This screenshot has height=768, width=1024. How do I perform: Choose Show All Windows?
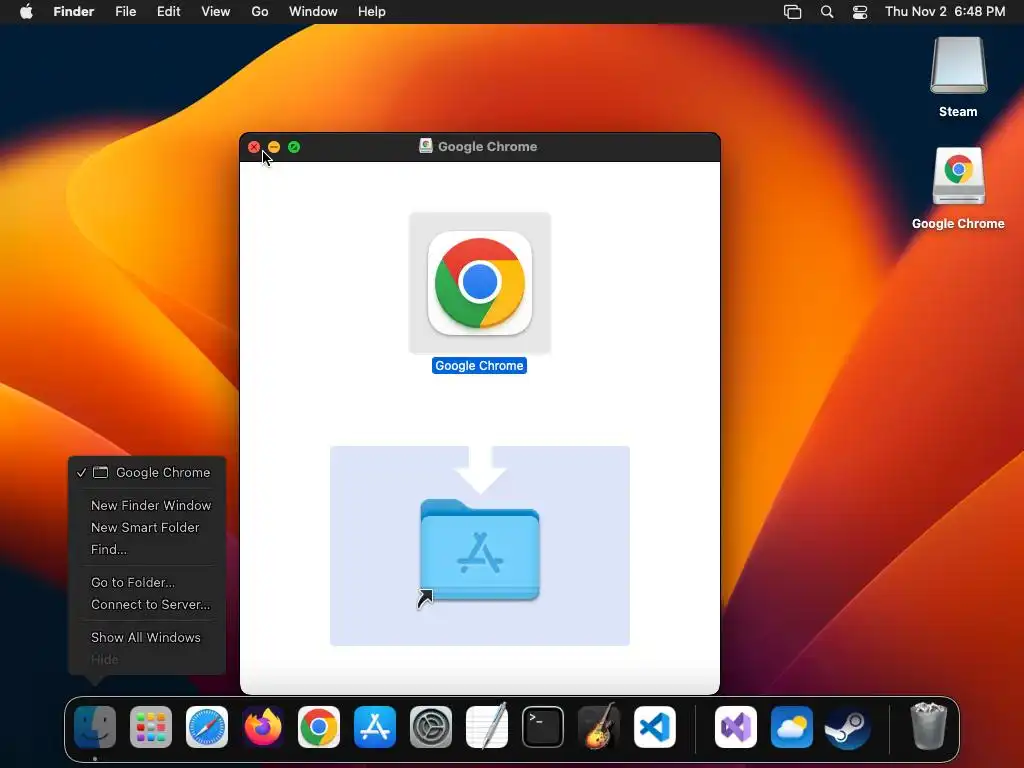pos(147,637)
